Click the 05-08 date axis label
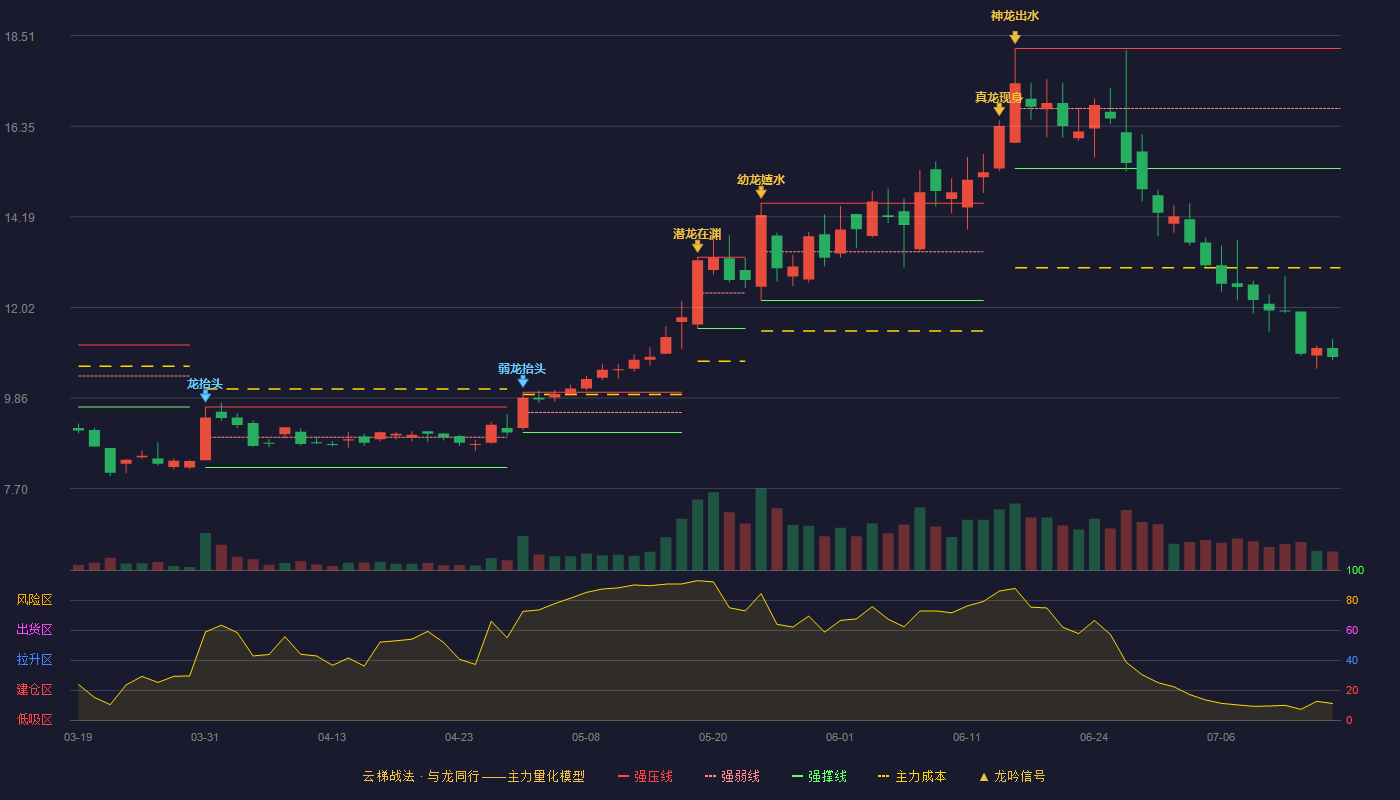The image size is (1400, 800). tap(586, 737)
